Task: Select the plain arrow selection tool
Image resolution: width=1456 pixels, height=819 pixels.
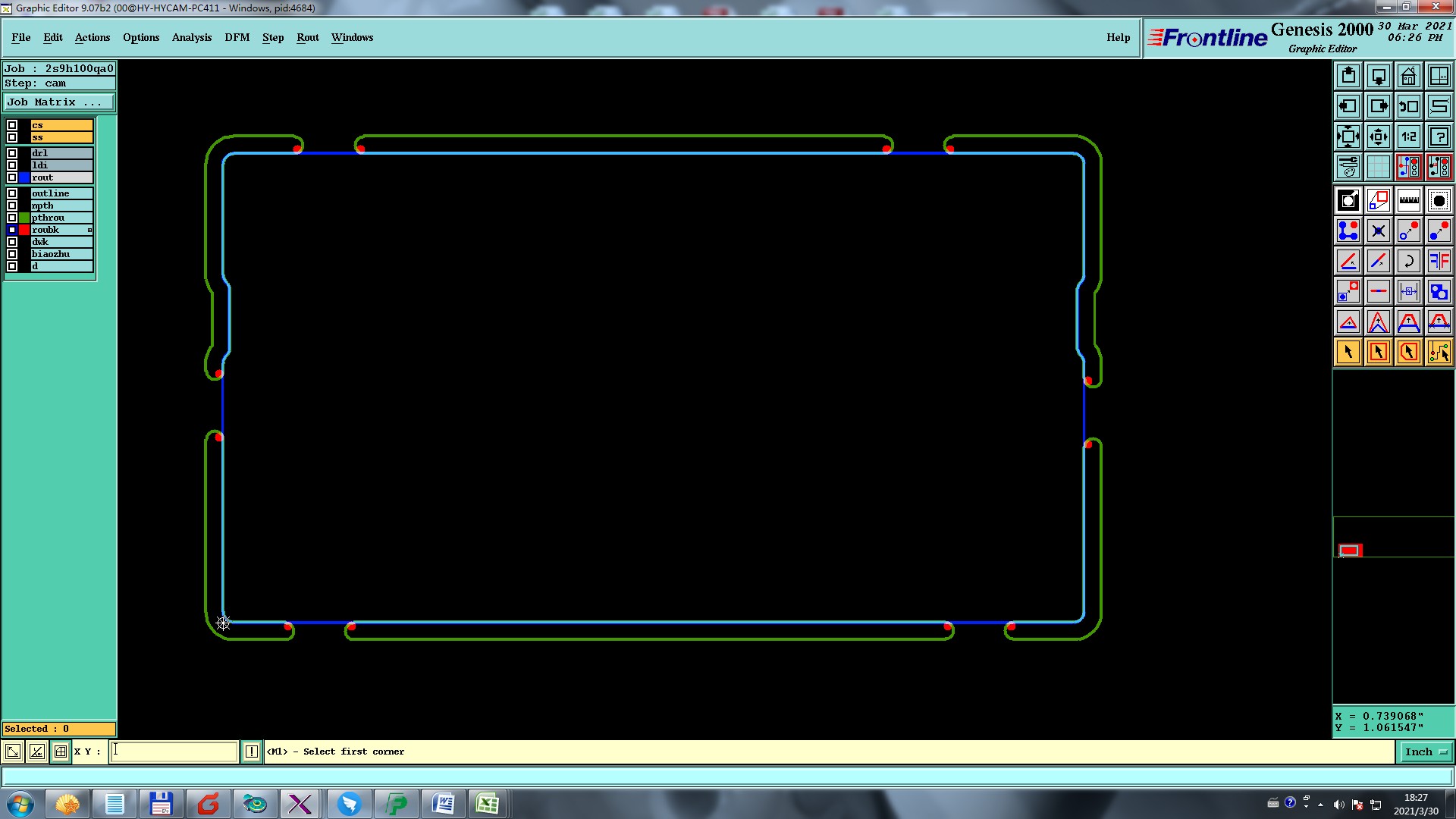Action: point(1348,352)
